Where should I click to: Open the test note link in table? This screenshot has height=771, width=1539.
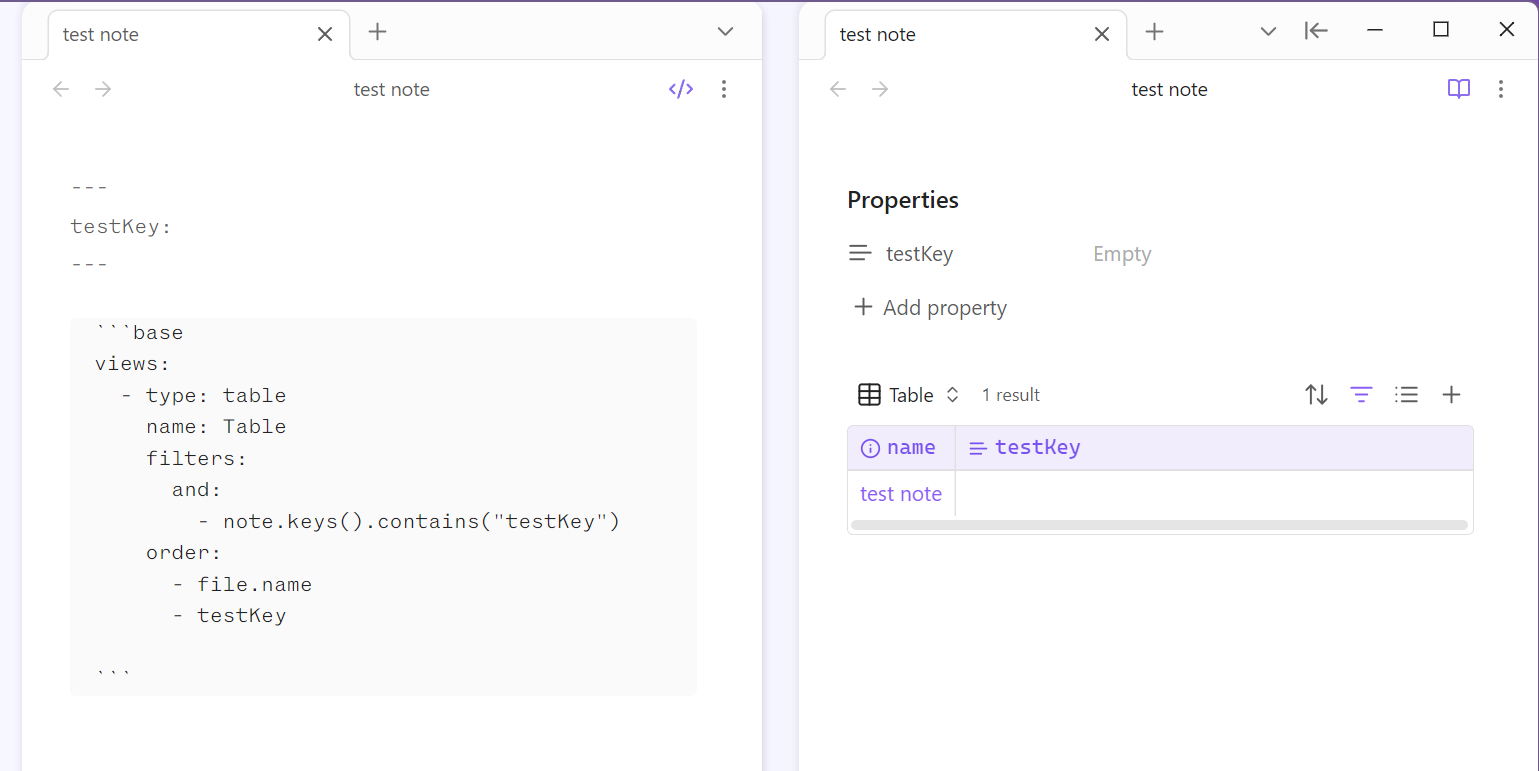pyautogui.click(x=901, y=494)
